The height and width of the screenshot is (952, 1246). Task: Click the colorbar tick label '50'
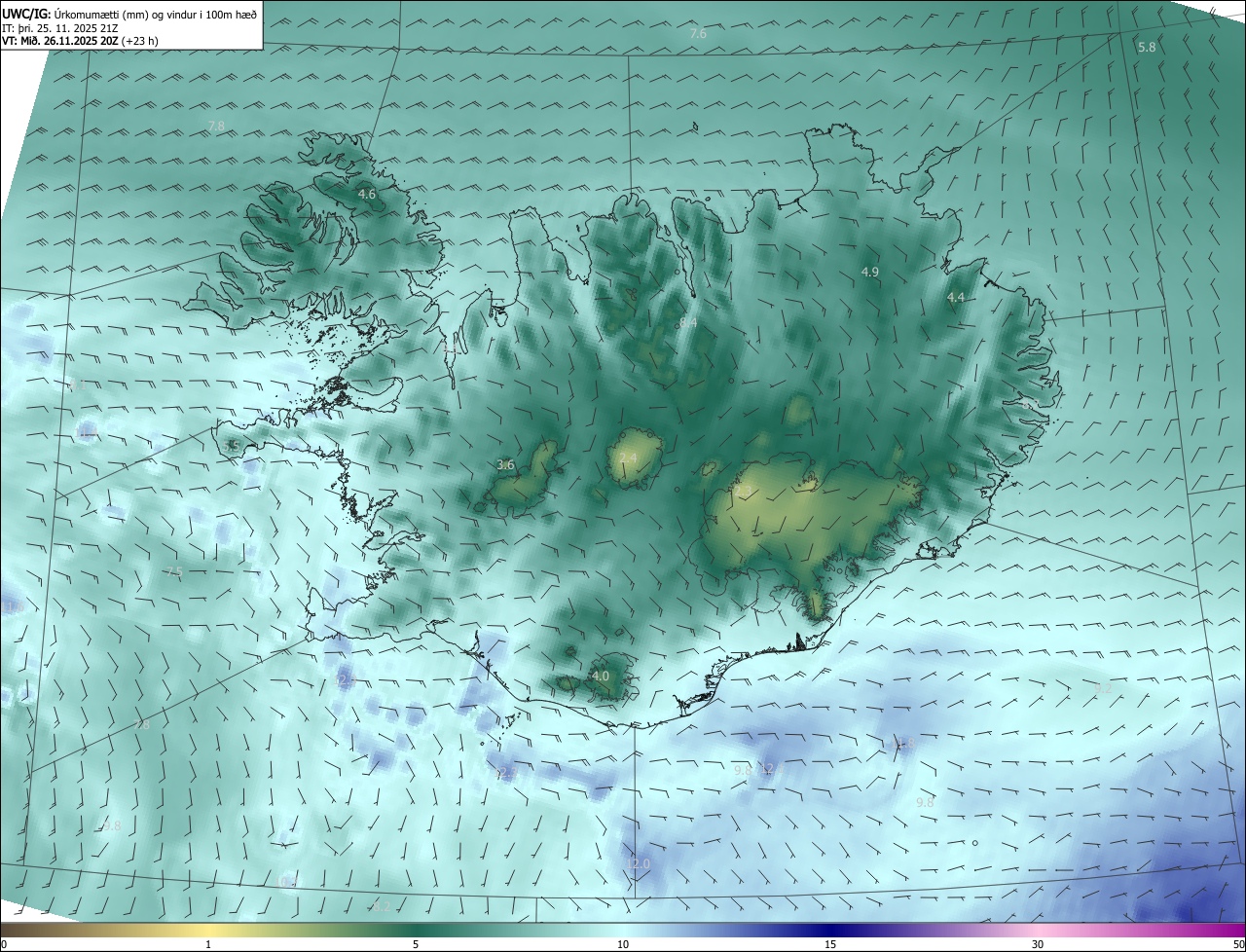point(1237,944)
